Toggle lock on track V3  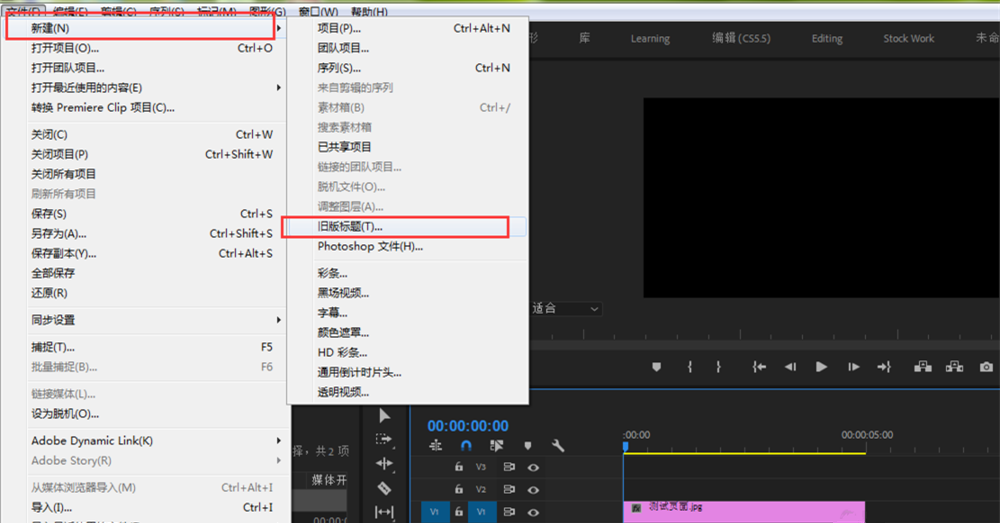click(x=459, y=467)
